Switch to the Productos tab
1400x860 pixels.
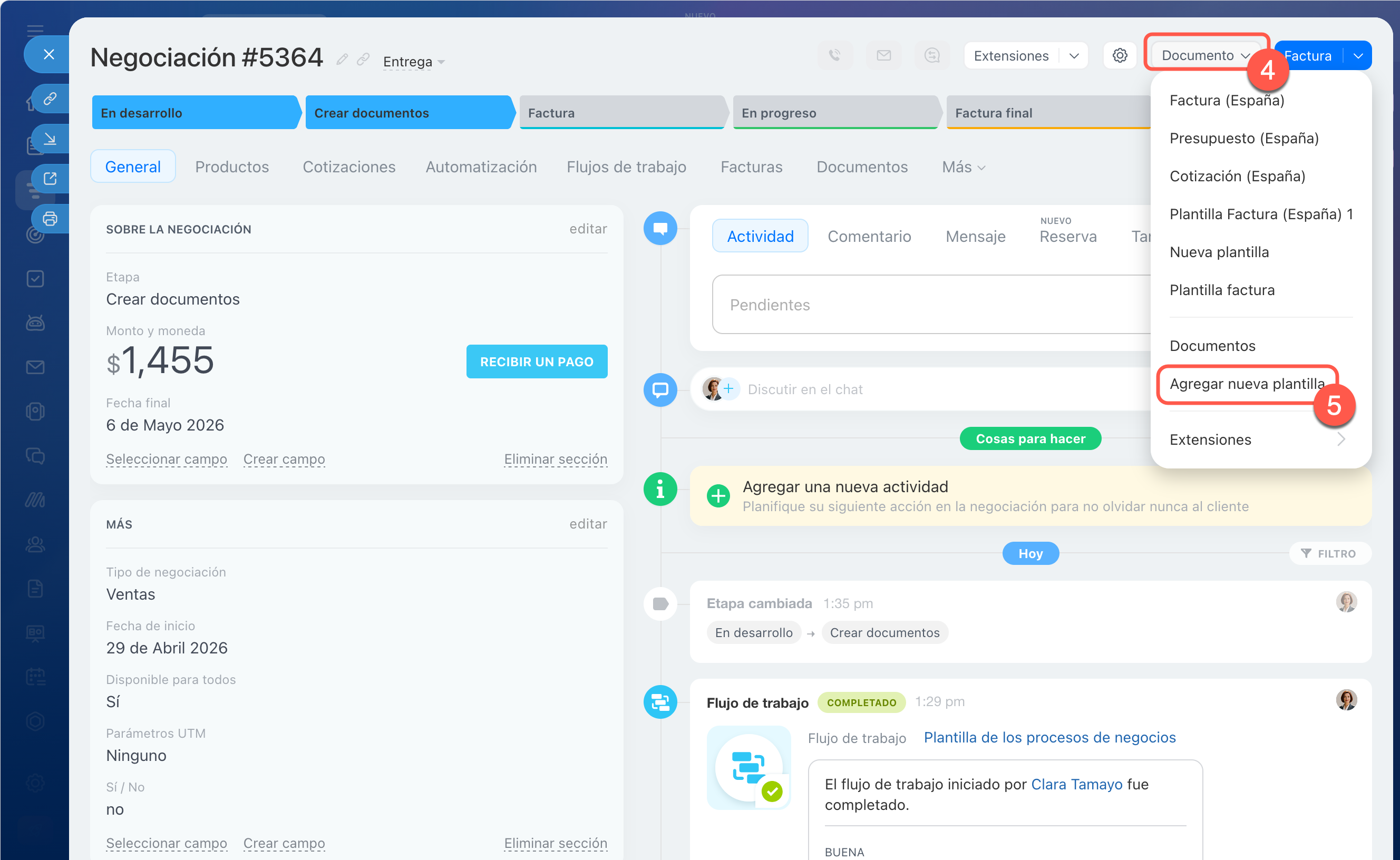(231, 167)
